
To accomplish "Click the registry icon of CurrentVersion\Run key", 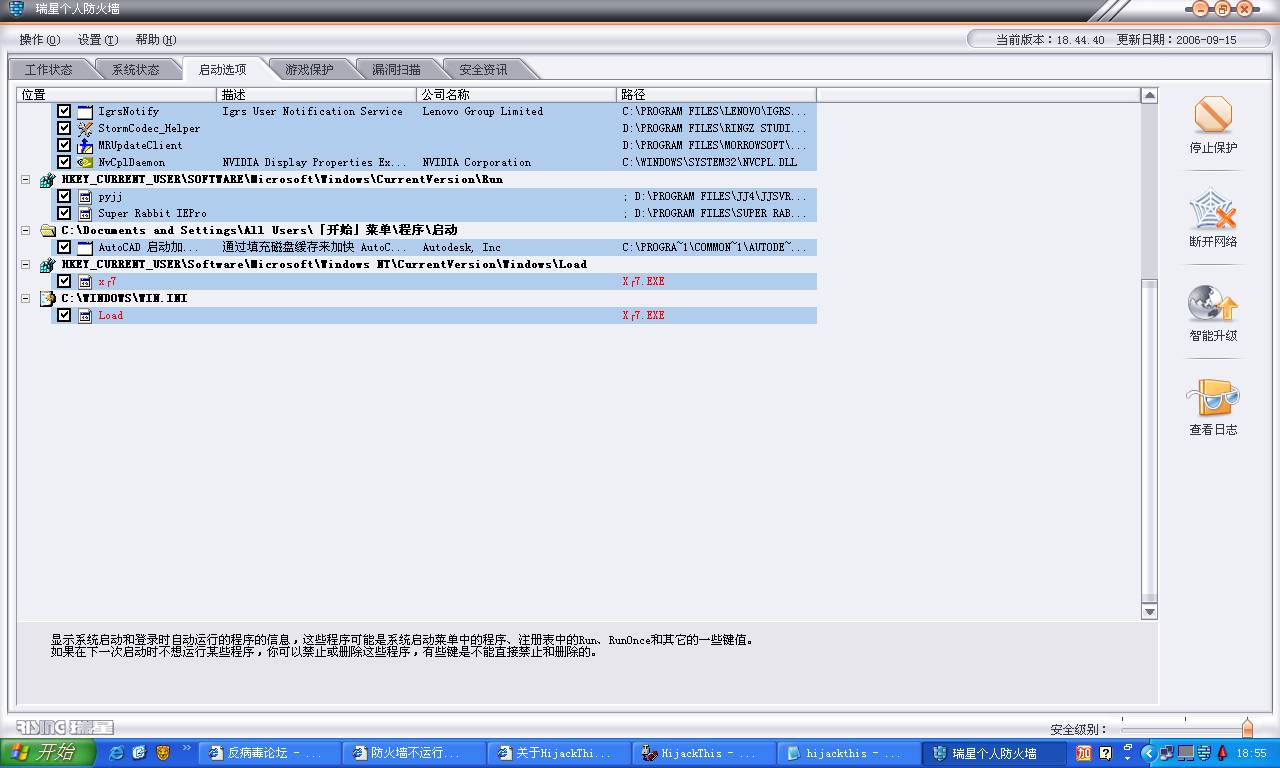I will point(47,180).
